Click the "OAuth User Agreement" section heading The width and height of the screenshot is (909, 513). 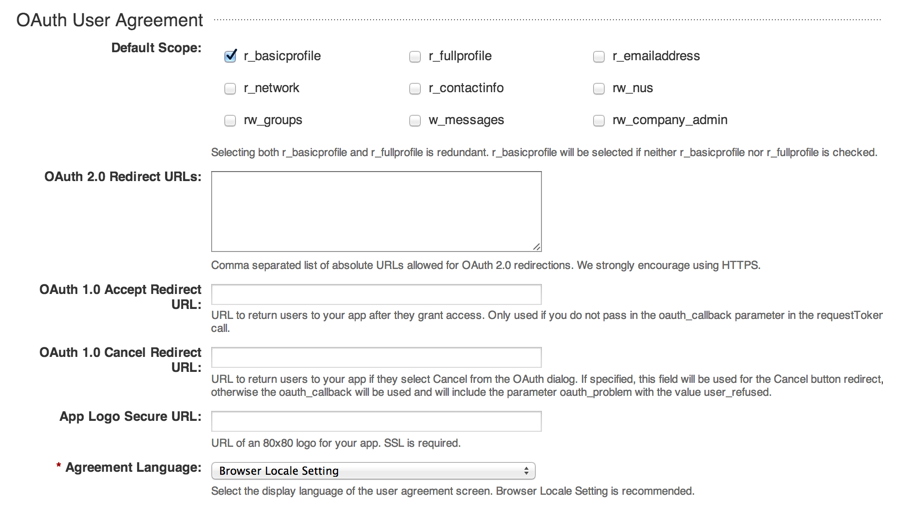(x=110, y=20)
